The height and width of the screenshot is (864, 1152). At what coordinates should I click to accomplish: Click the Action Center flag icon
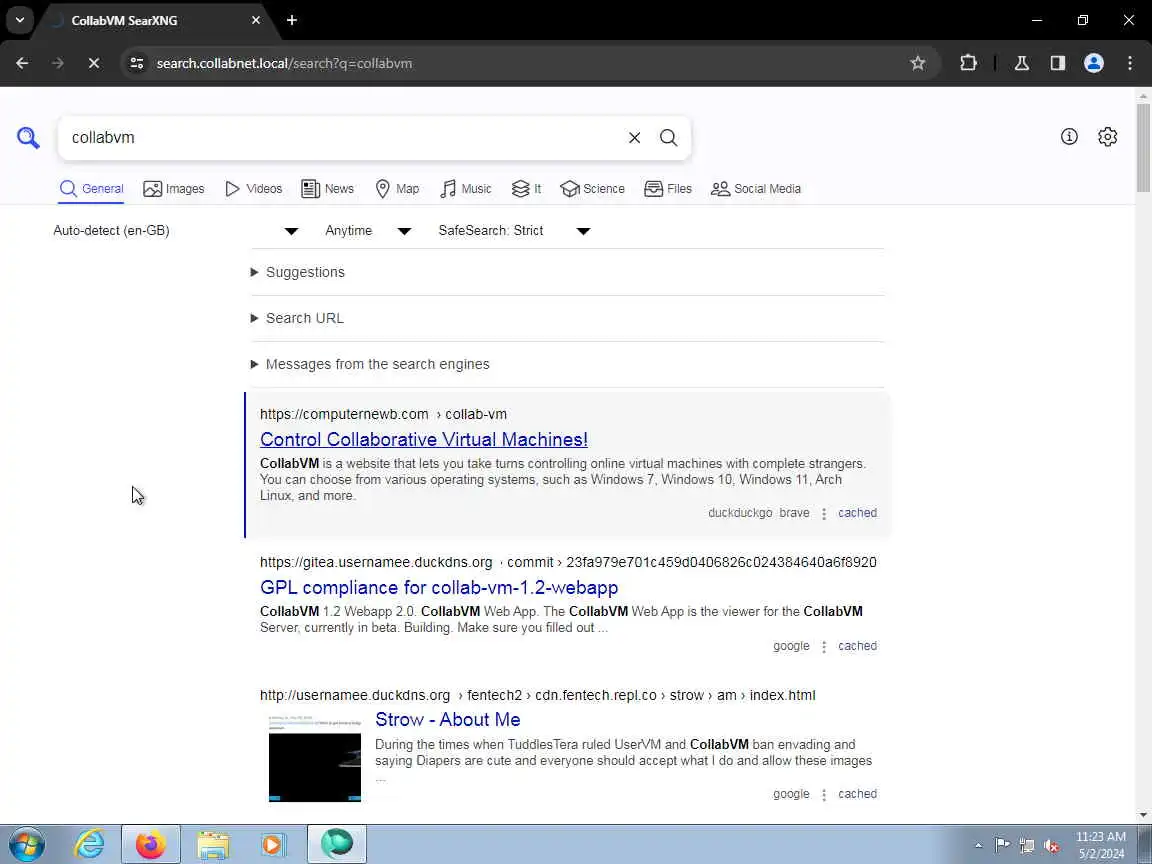tap(1001, 845)
